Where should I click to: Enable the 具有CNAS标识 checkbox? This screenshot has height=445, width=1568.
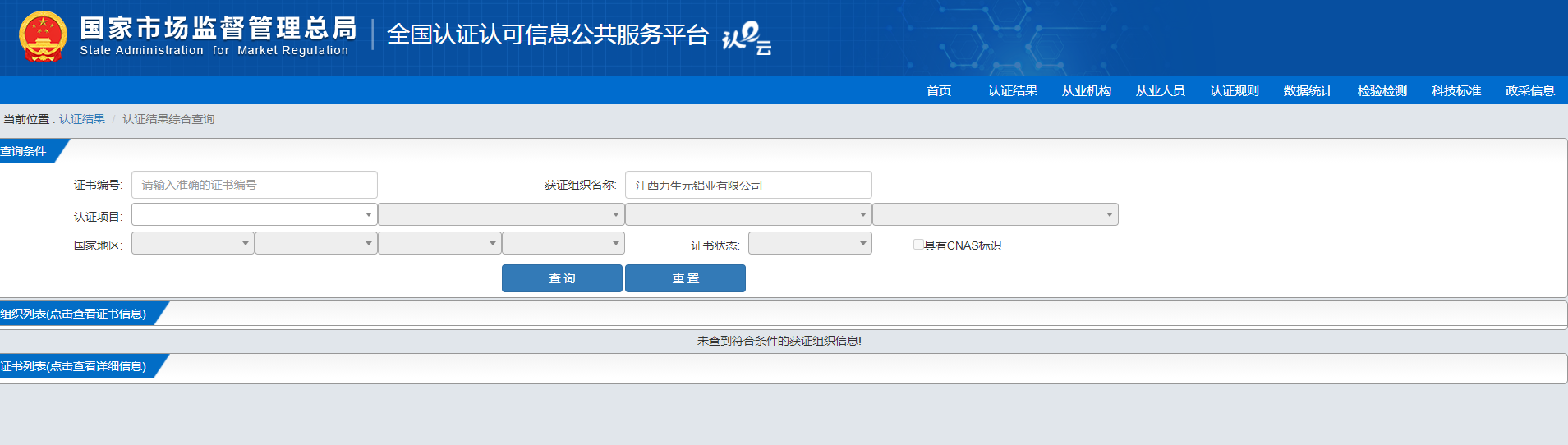point(918,245)
